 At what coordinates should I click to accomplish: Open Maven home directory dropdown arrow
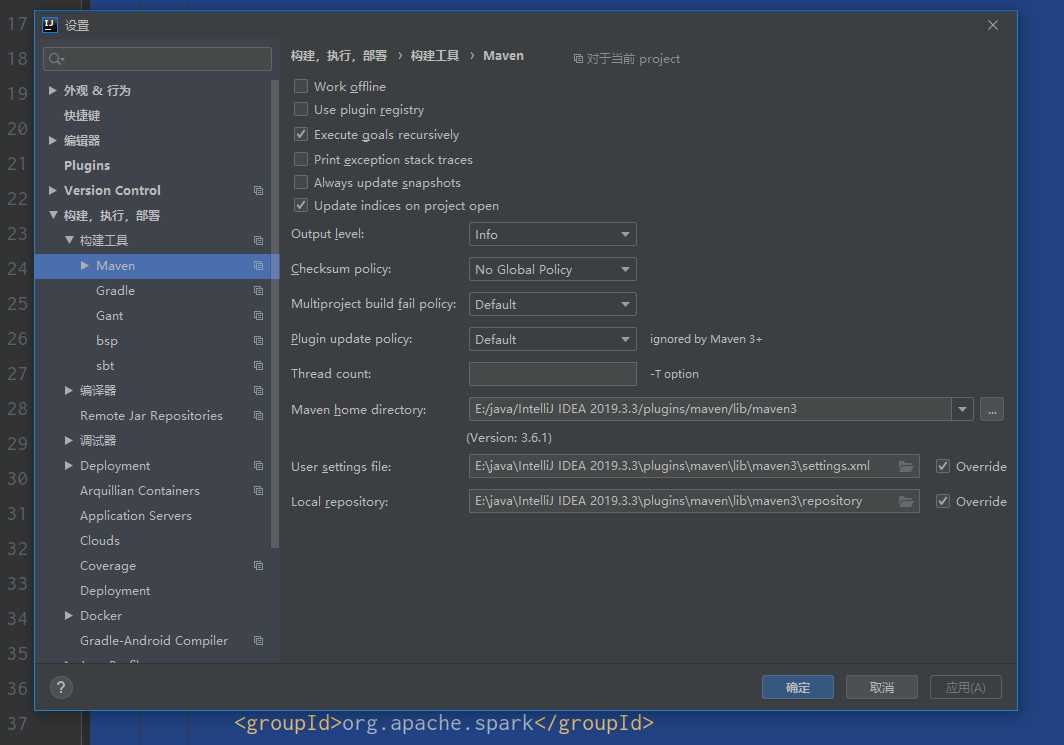pyautogui.click(x=962, y=409)
